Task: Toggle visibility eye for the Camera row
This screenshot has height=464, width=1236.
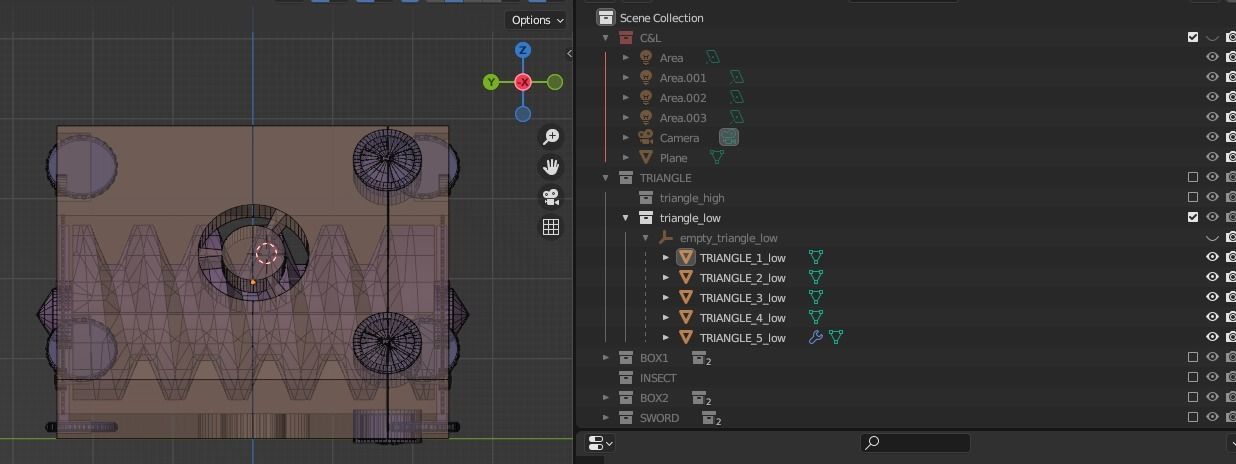Action: pos(1212,137)
